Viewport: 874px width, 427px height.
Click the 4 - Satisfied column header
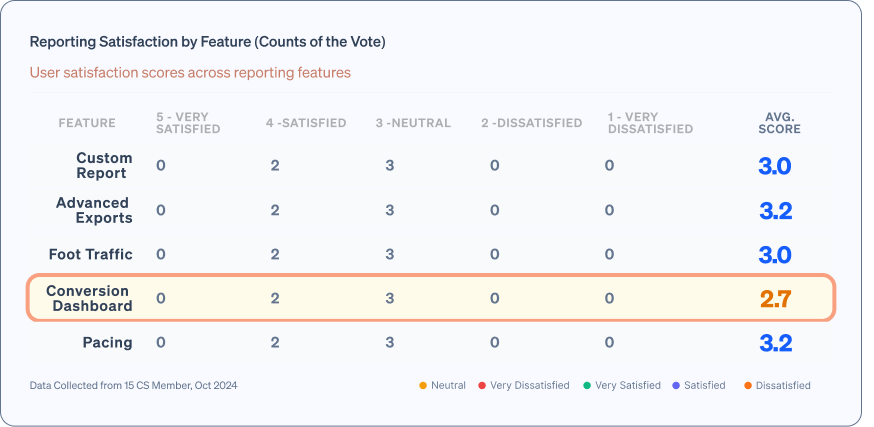pyautogui.click(x=306, y=123)
